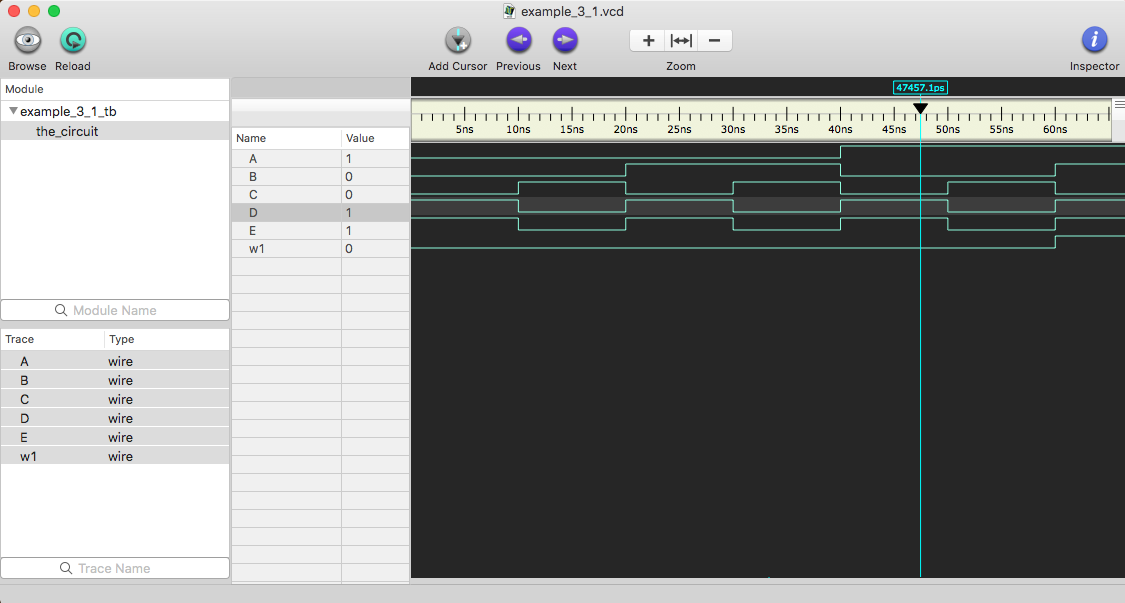Click the Browse eye icon

28,40
